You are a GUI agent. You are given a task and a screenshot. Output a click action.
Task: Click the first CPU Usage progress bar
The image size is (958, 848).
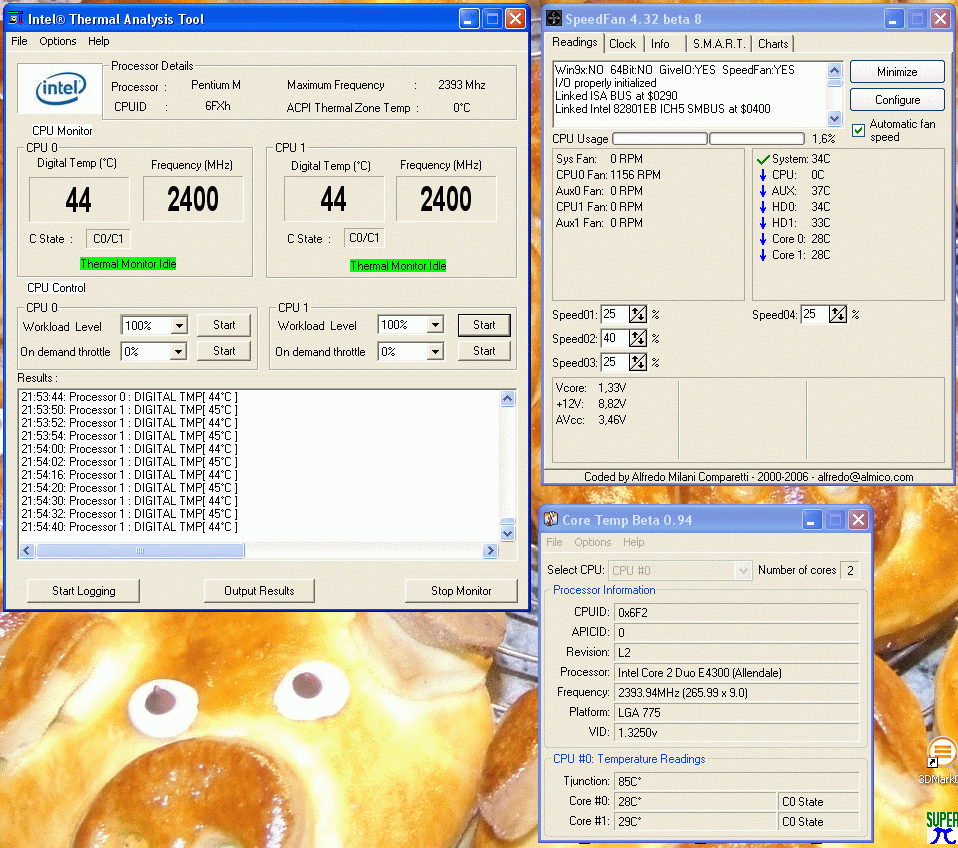point(660,139)
